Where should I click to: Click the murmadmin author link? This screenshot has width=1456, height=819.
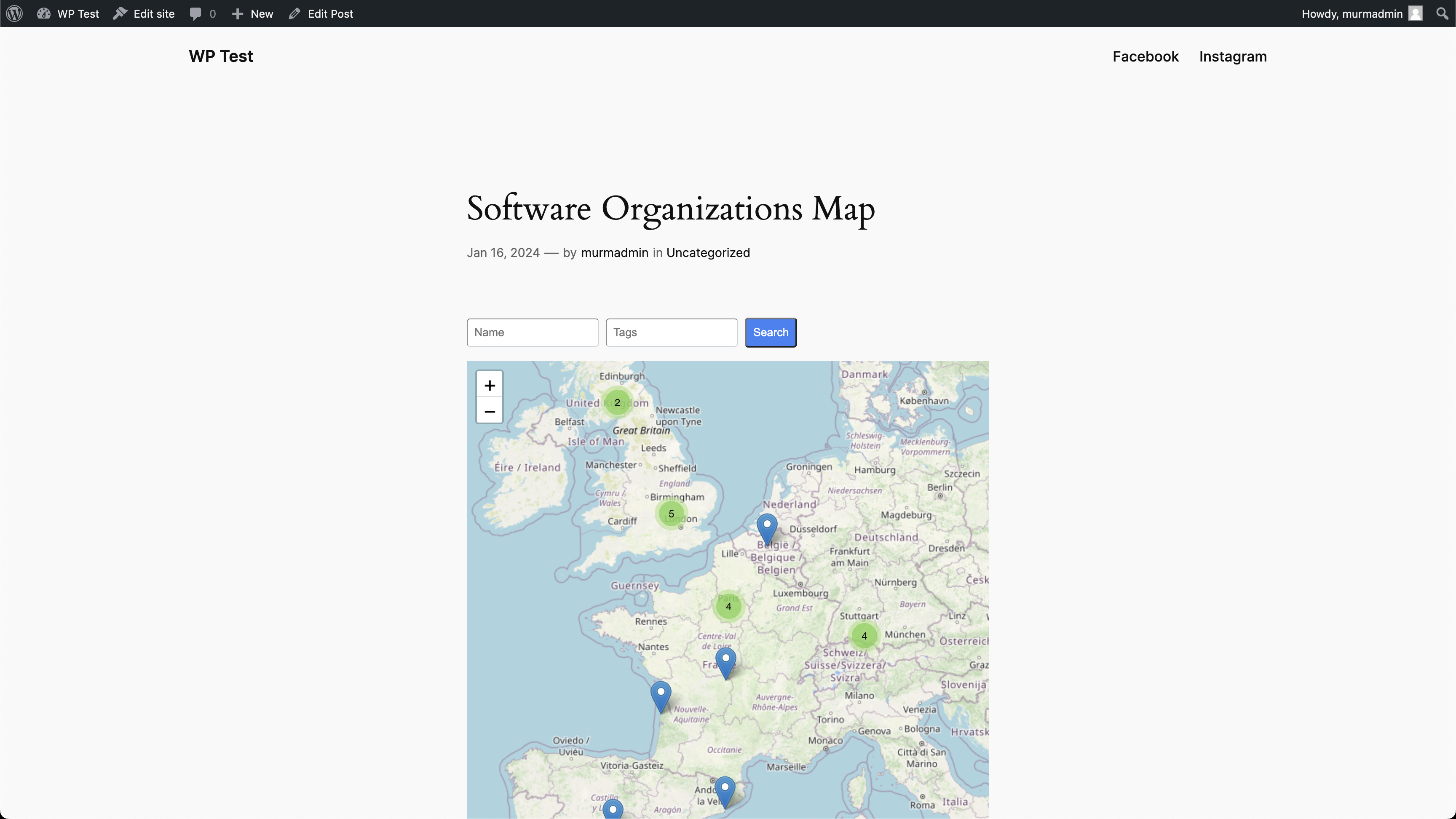click(614, 253)
